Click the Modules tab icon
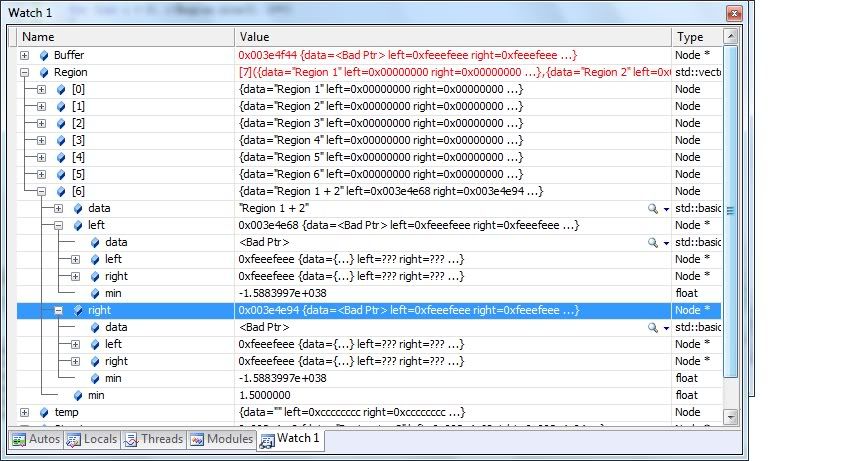This screenshot has width=853, height=461. tap(197, 439)
